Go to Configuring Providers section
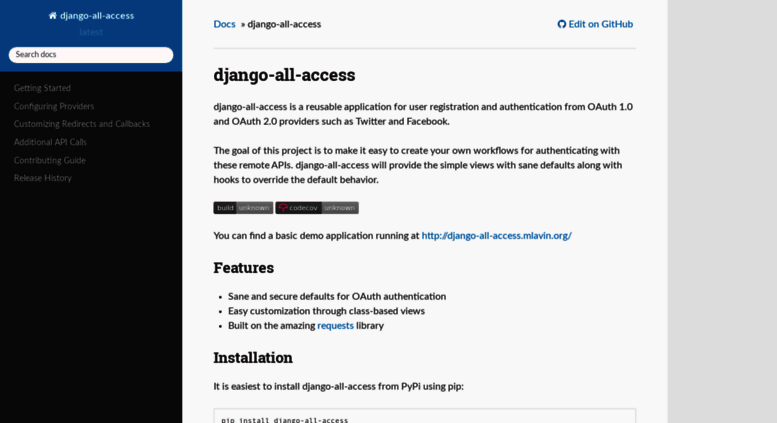This screenshot has width=777, height=423. 54,106
